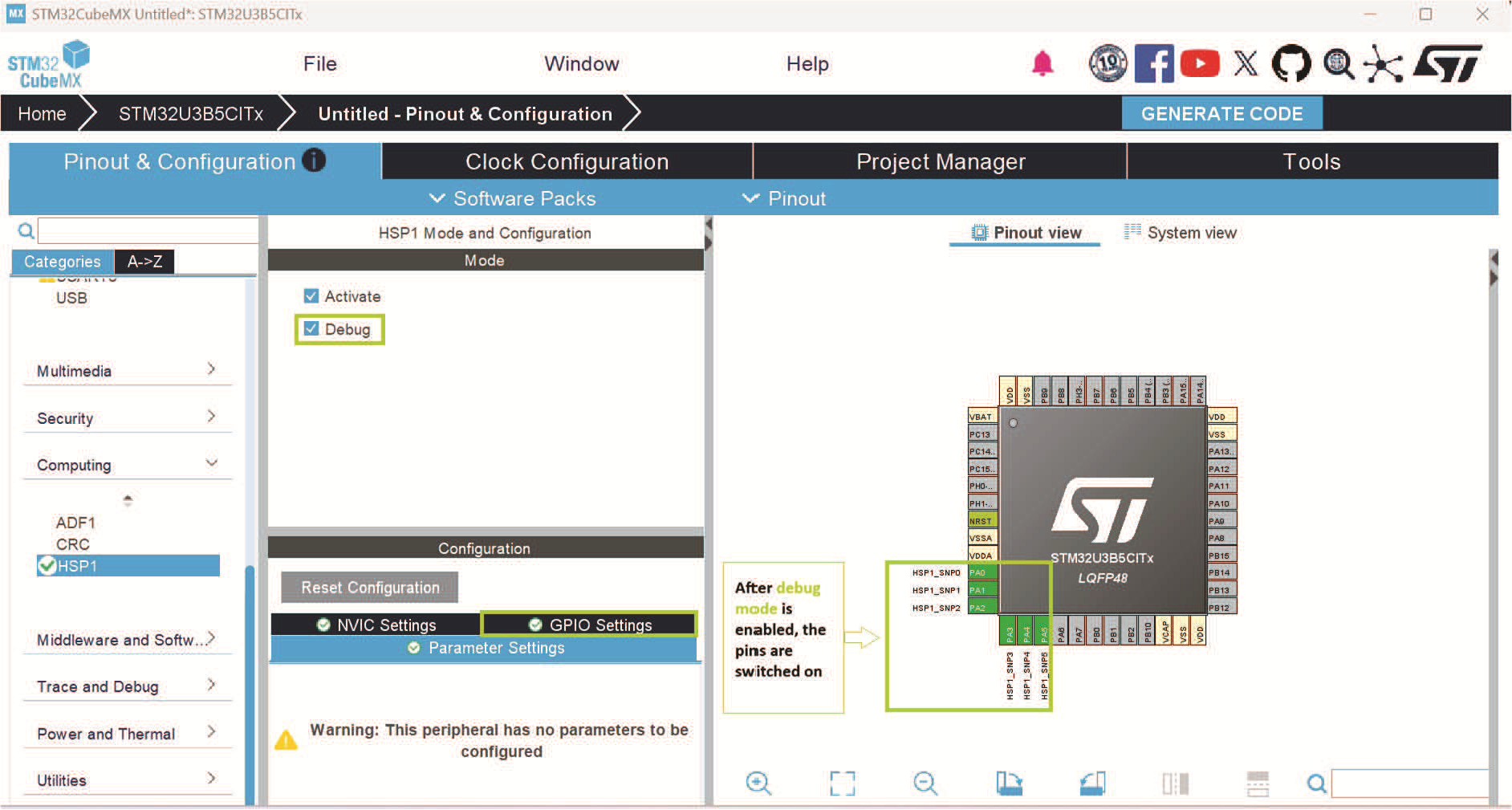Click the Pinout view chip icon
This screenshot has height=810, width=1512.
tap(979, 232)
